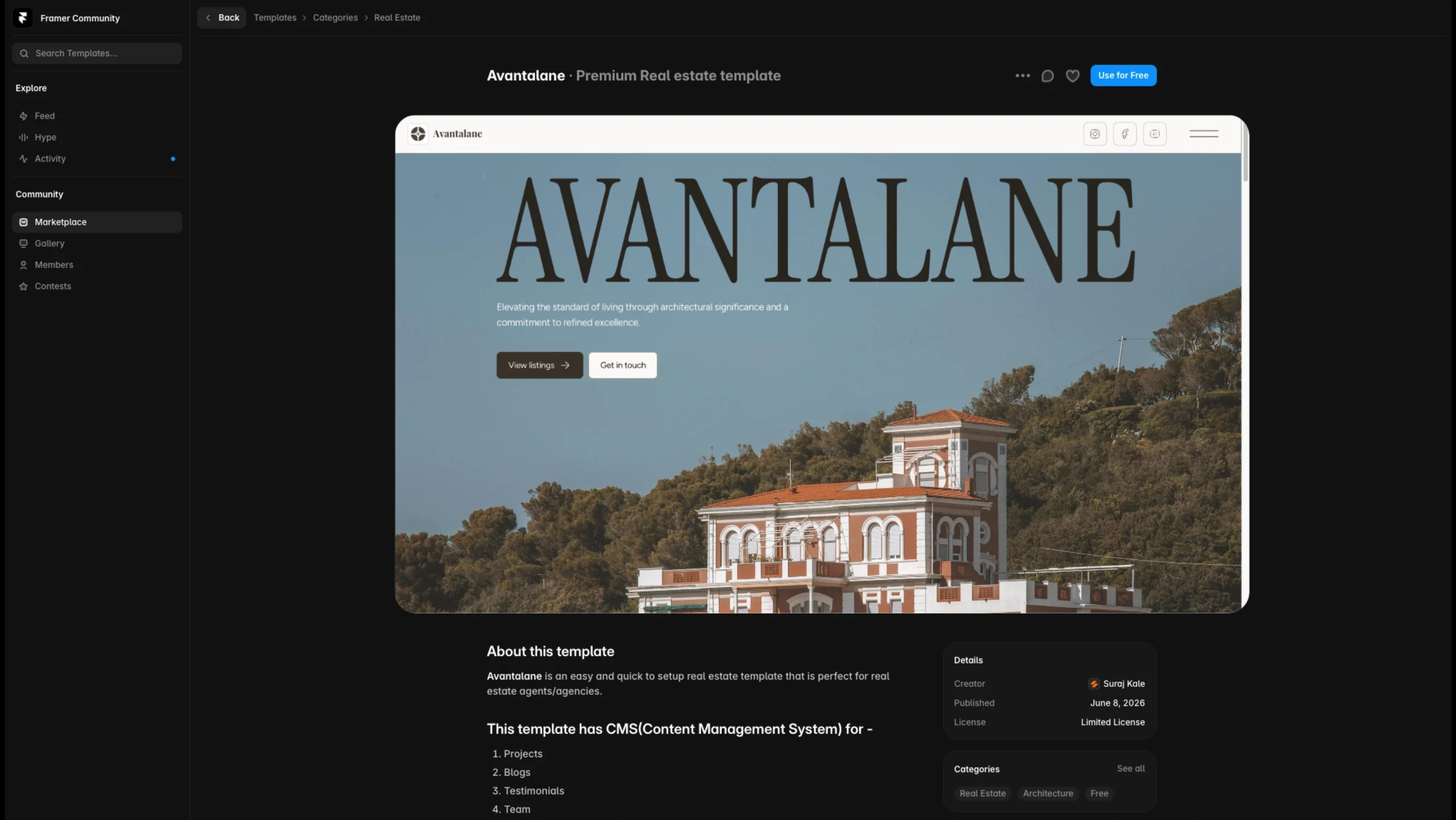Select Marketplace in the sidebar
Image resolution: width=1456 pixels, height=820 pixels.
coord(97,222)
